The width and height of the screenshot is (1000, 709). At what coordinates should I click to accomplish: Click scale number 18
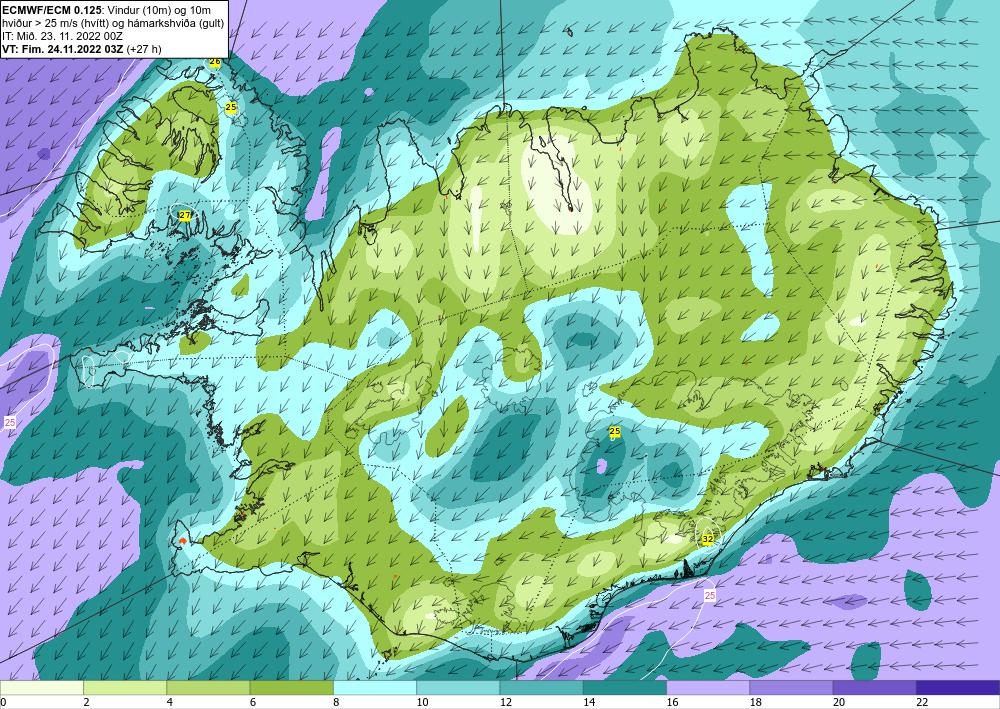755,702
